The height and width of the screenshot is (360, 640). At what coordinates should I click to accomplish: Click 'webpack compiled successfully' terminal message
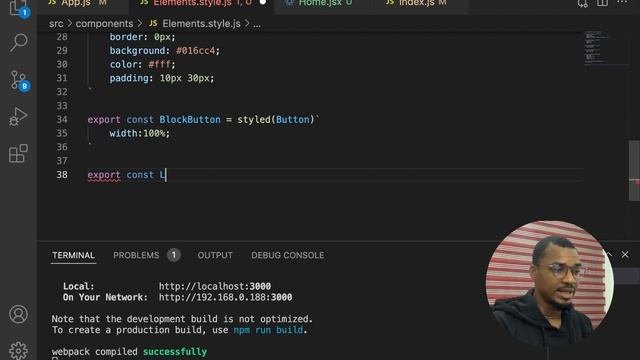point(129,352)
